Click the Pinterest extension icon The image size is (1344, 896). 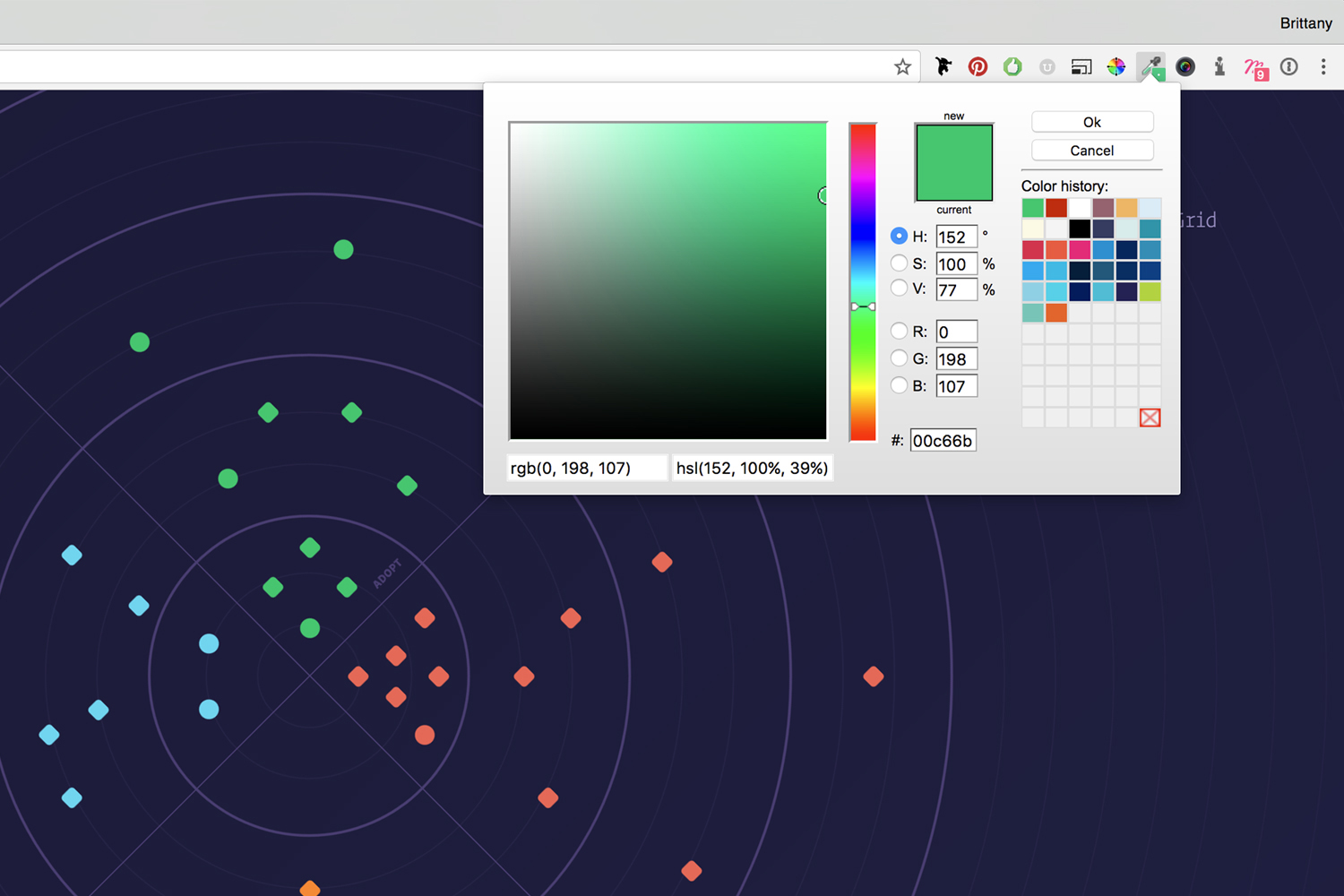(978, 66)
